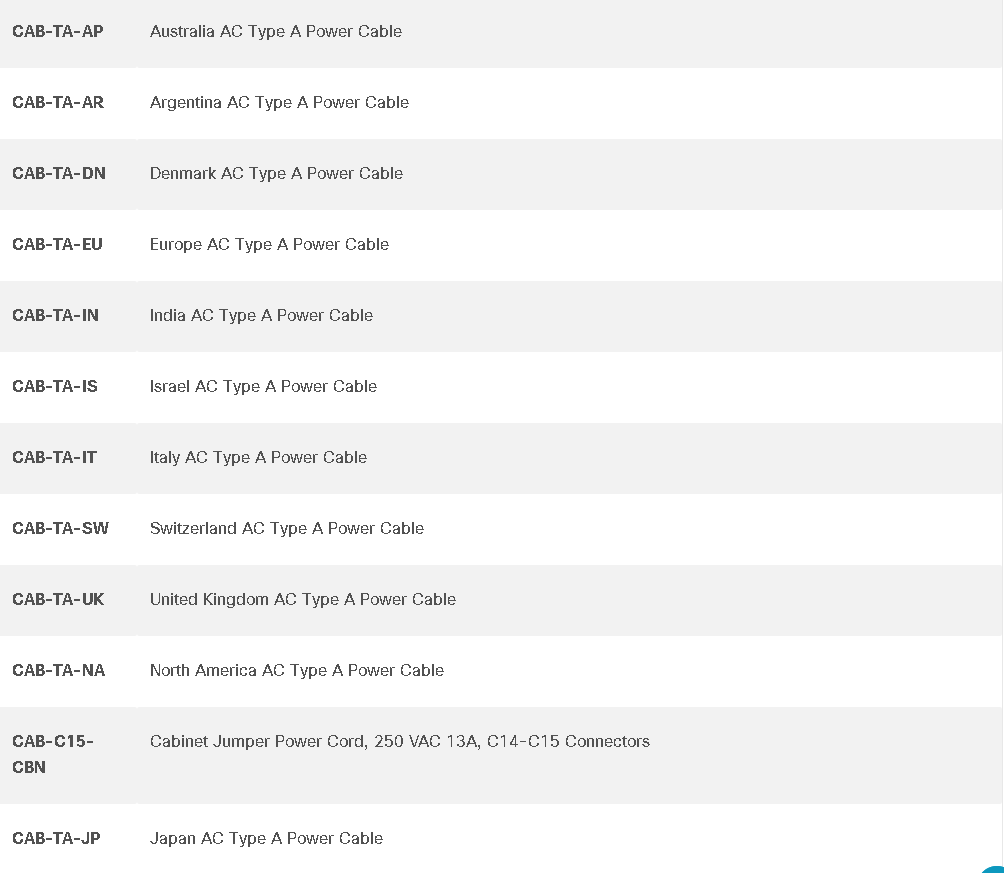Click the Australia AC Type A Power Cable description

[276, 31]
